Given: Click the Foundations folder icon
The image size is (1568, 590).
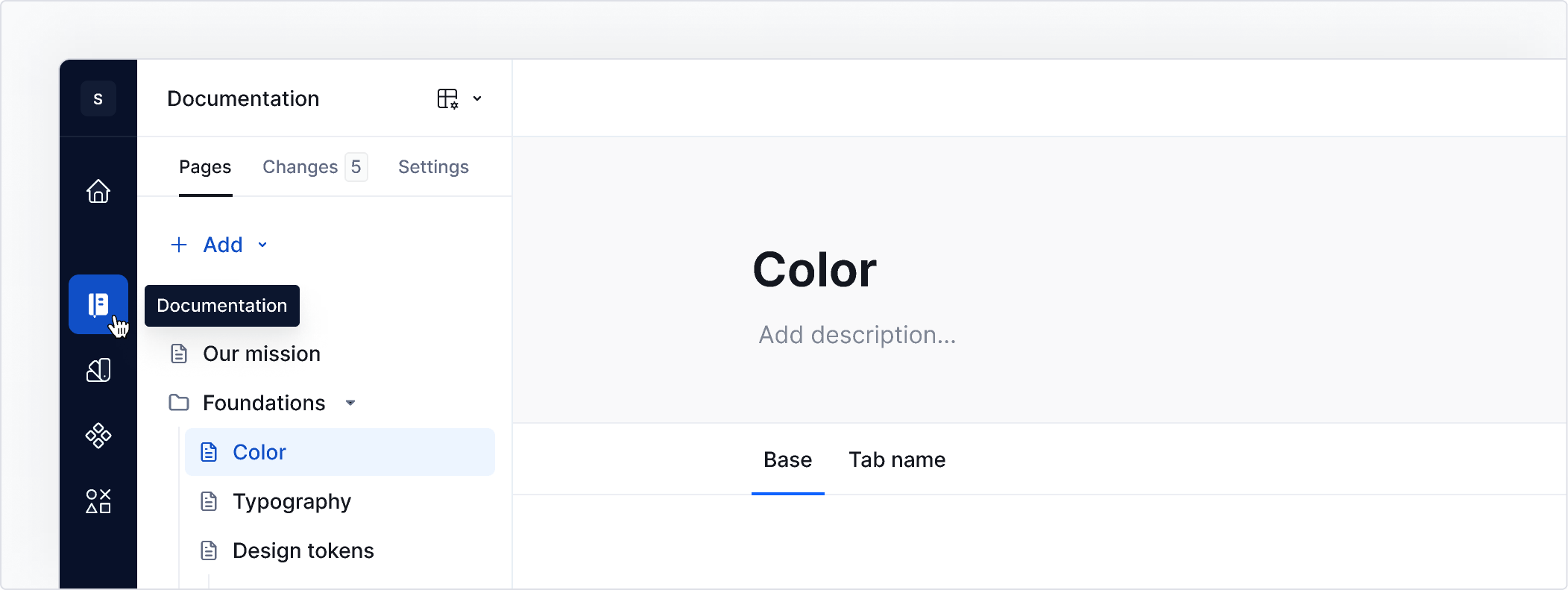Looking at the screenshot, I should (x=179, y=403).
